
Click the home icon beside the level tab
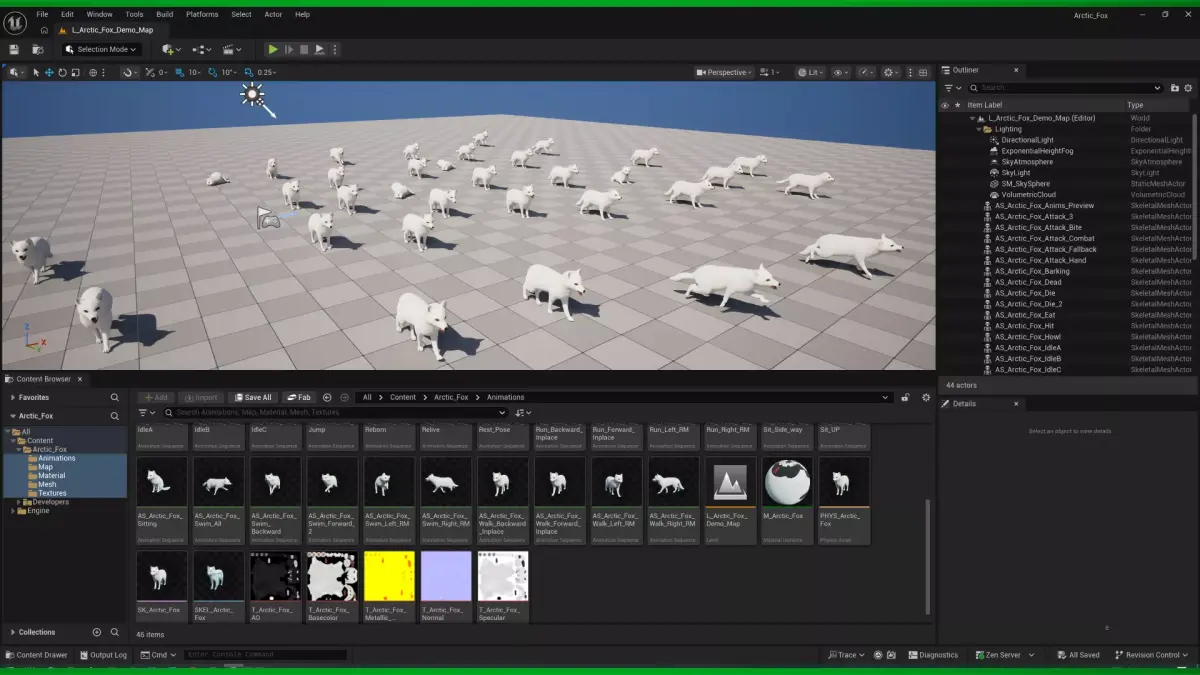pyautogui.click(x=44, y=30)
